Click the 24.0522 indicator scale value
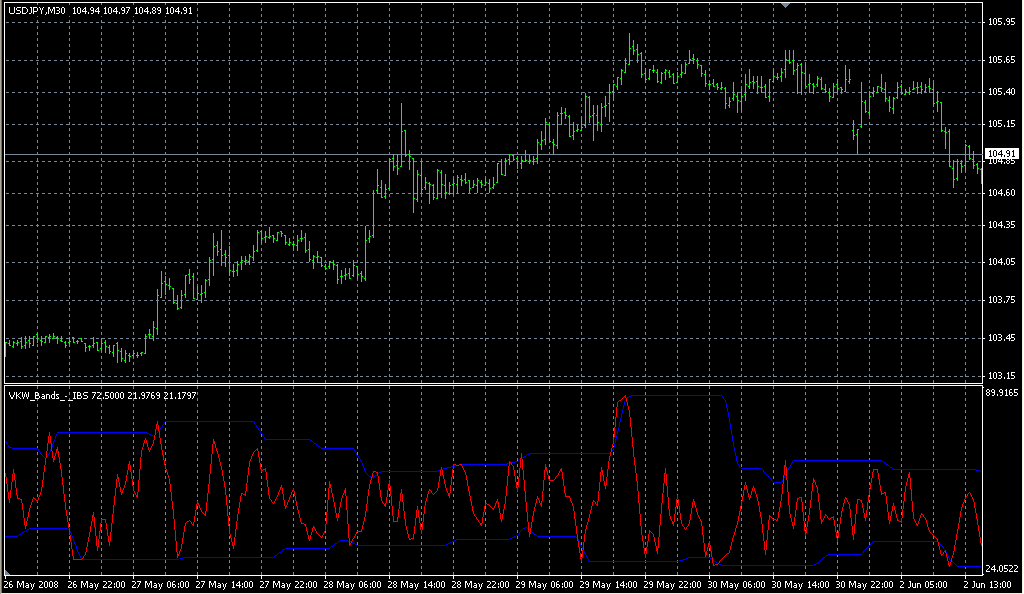This screenshot has width=1024, height=594. point(1003,567)
